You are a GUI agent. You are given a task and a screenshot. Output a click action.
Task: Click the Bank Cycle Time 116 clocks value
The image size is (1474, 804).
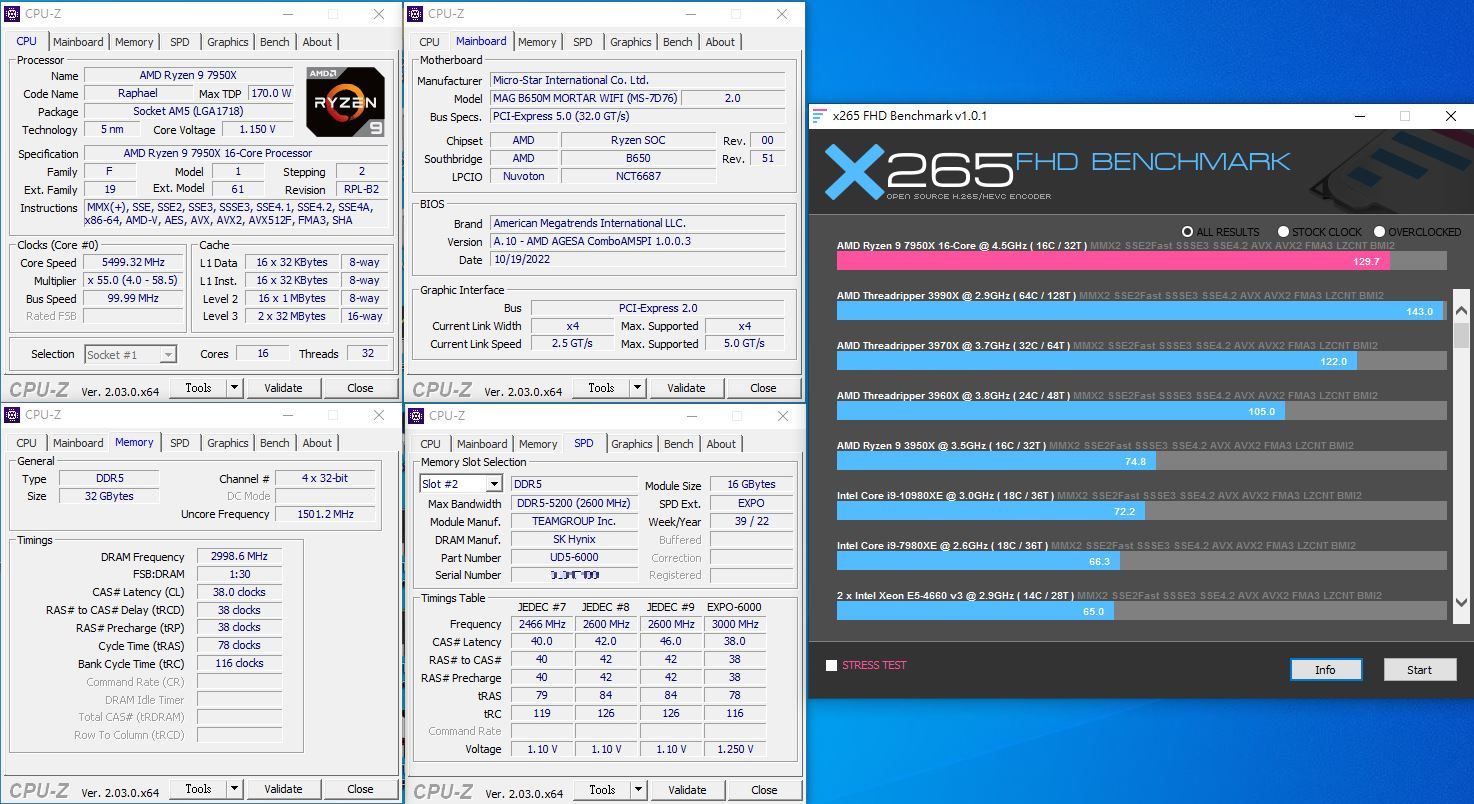(239, 663)
